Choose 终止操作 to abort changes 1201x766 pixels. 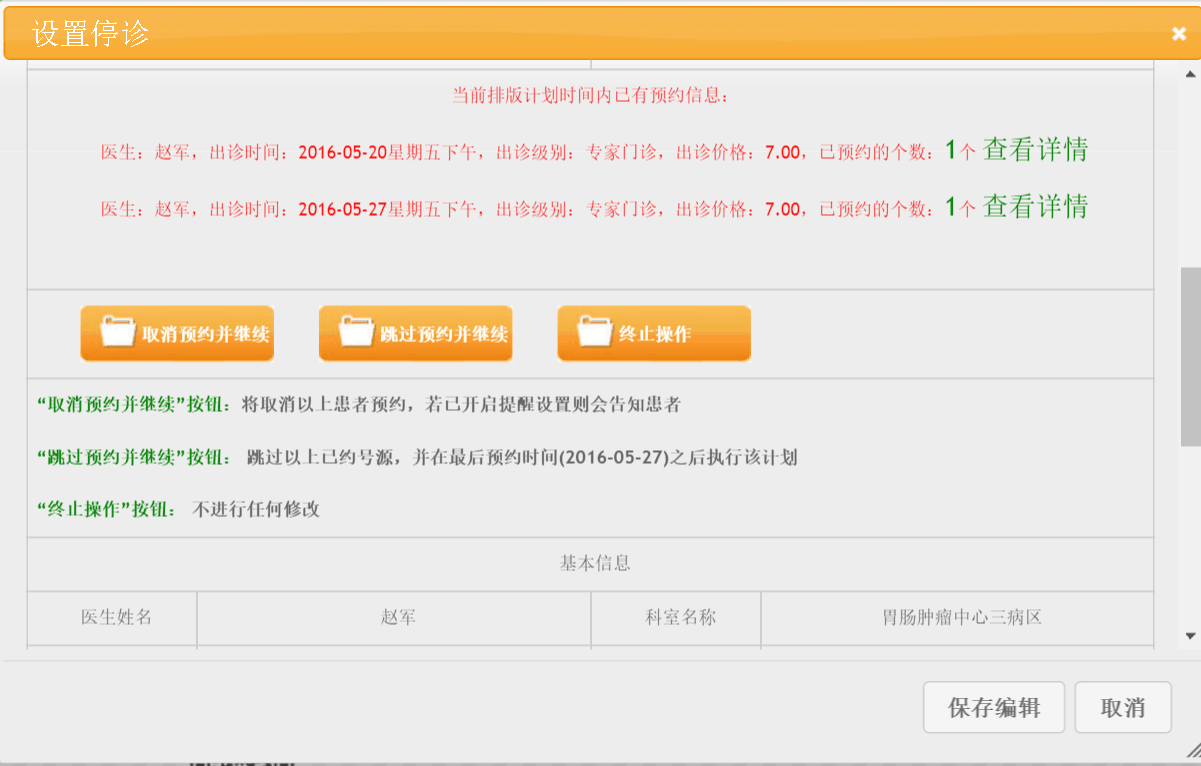[x=654, y=333]
